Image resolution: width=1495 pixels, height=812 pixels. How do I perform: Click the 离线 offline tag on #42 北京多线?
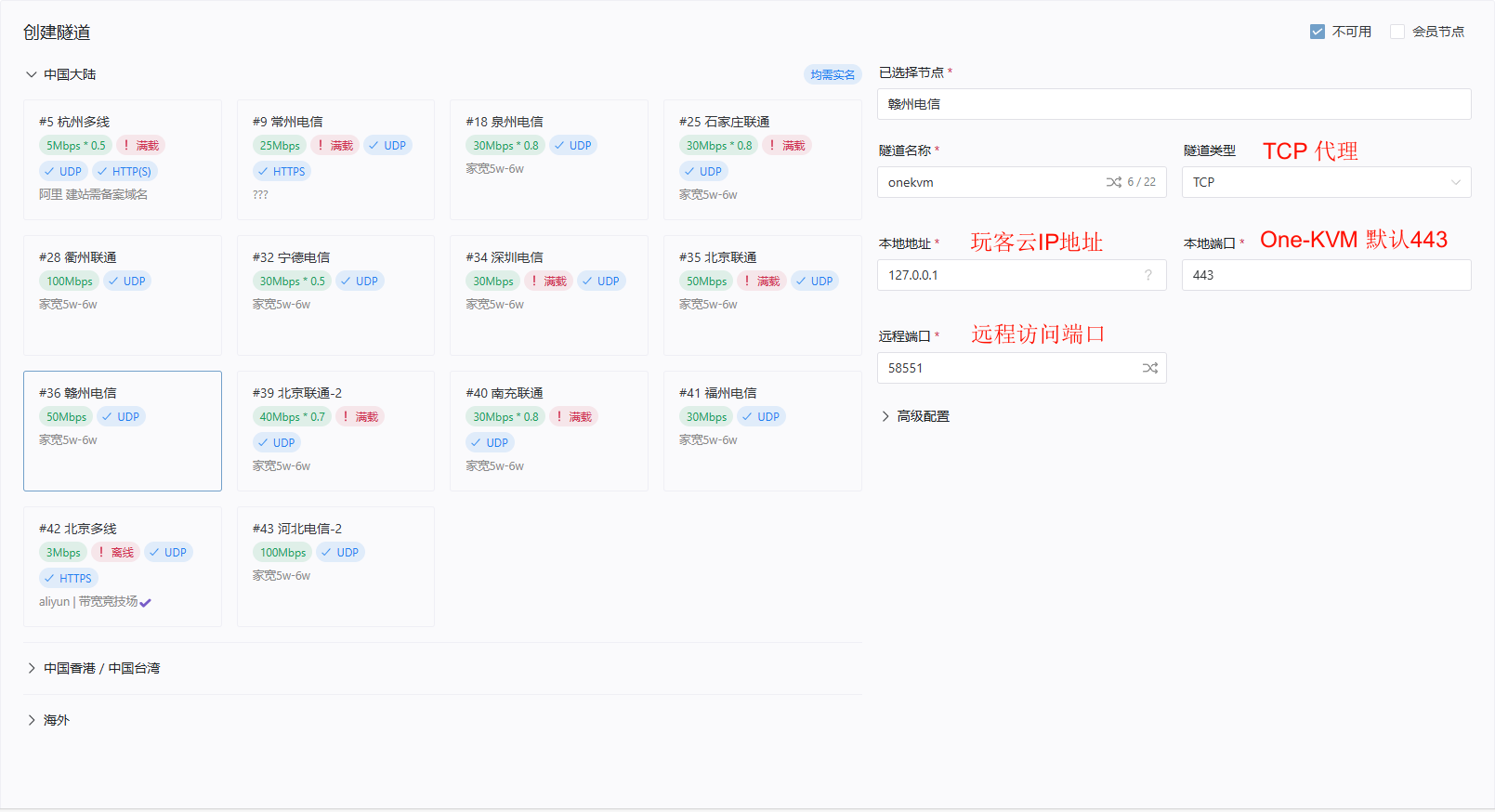[115, 552]
